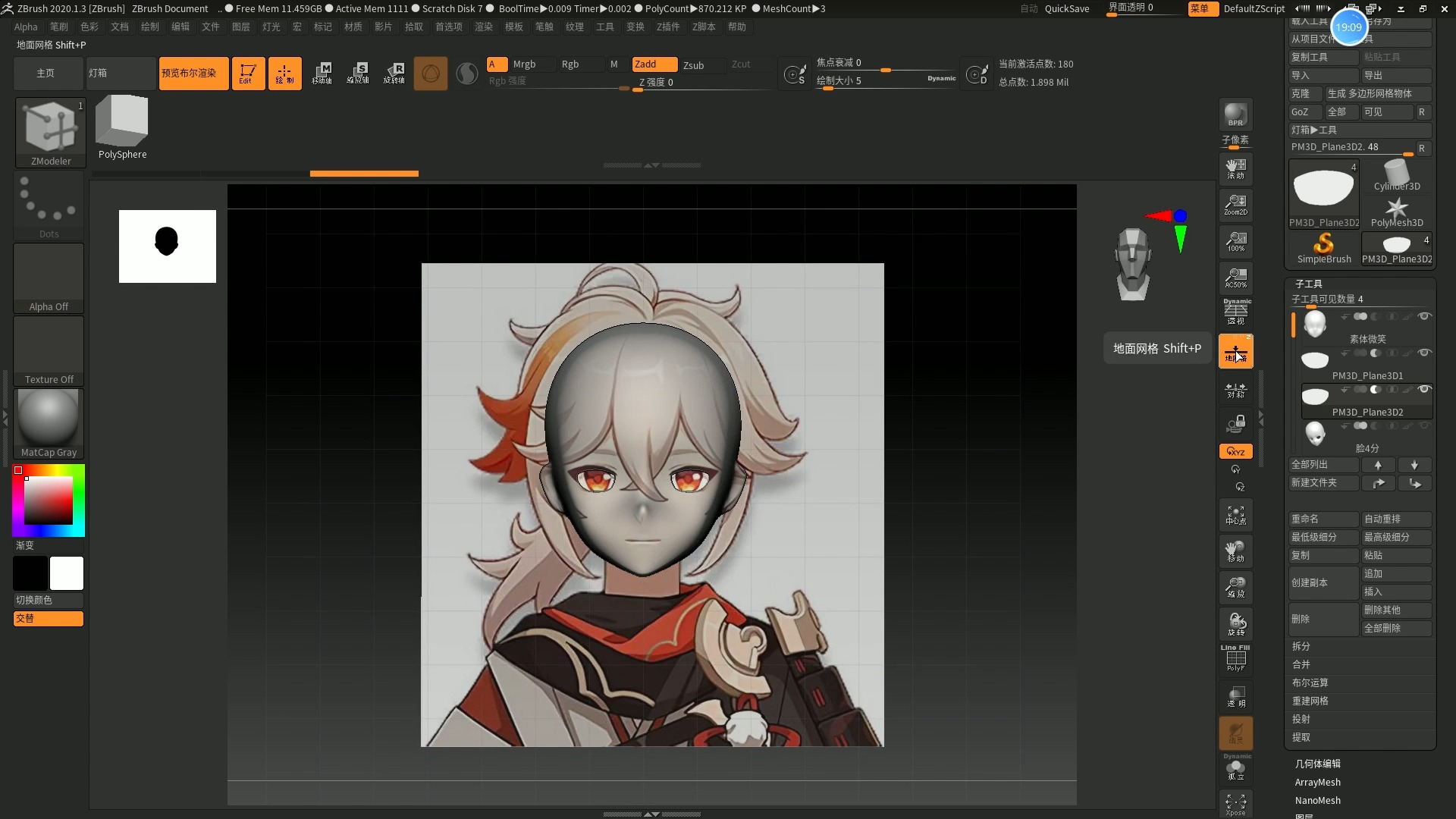Toggle camera lock button

click(1235, 422)
